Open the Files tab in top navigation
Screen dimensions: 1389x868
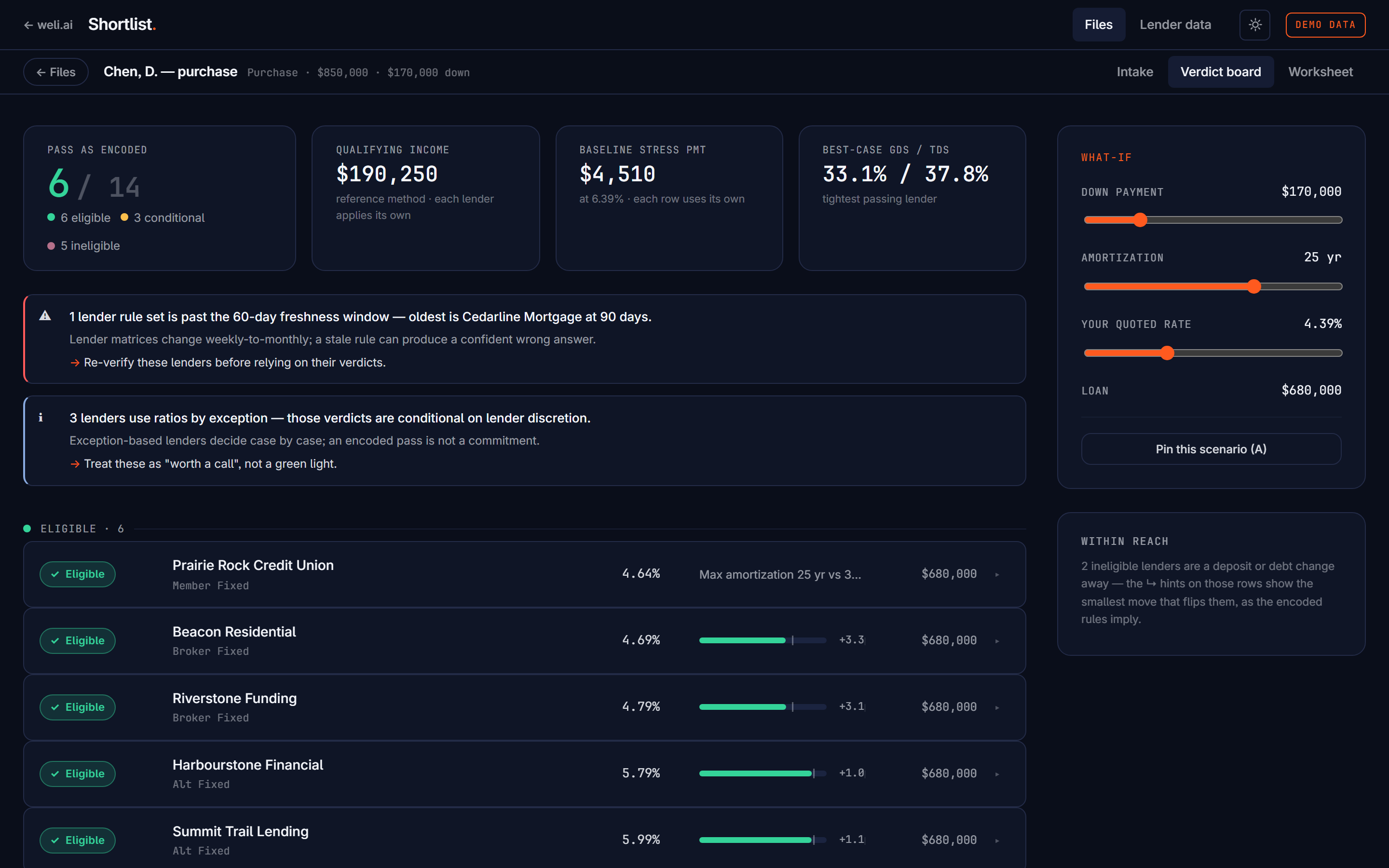tap(1099, 25)
